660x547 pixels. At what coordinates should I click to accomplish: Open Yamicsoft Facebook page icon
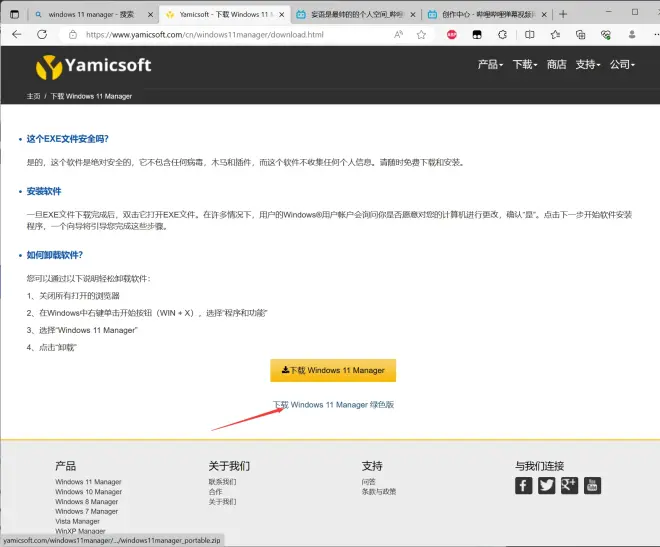(524, 486)
